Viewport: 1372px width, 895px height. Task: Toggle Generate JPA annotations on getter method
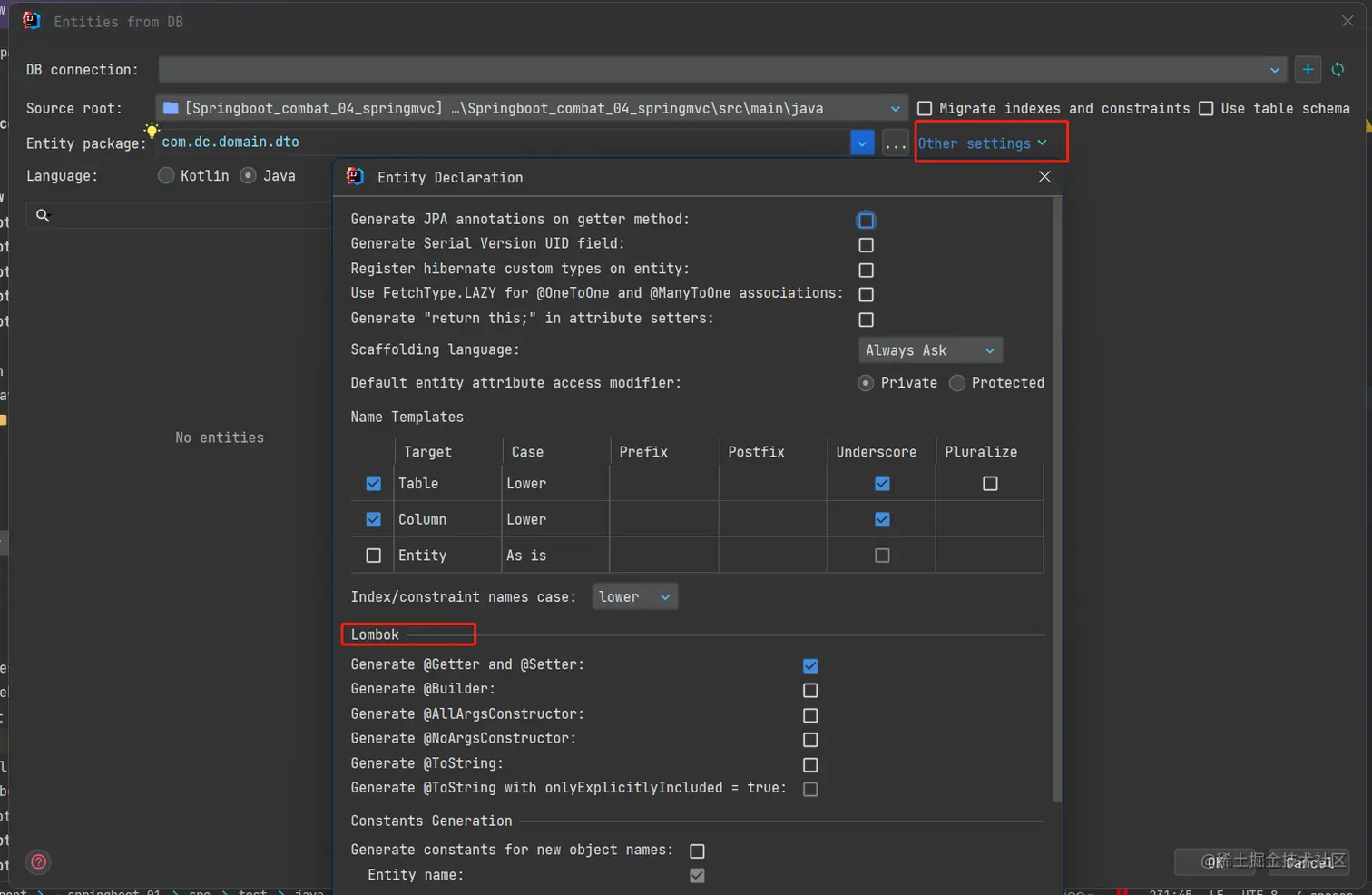pyautogui.click(x=866, y=221)
